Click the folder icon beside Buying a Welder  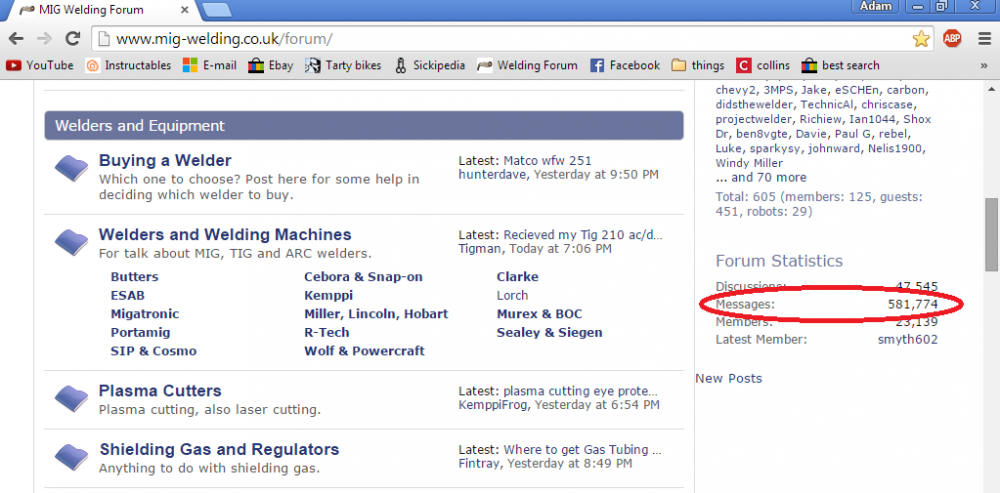coord(71,168)
